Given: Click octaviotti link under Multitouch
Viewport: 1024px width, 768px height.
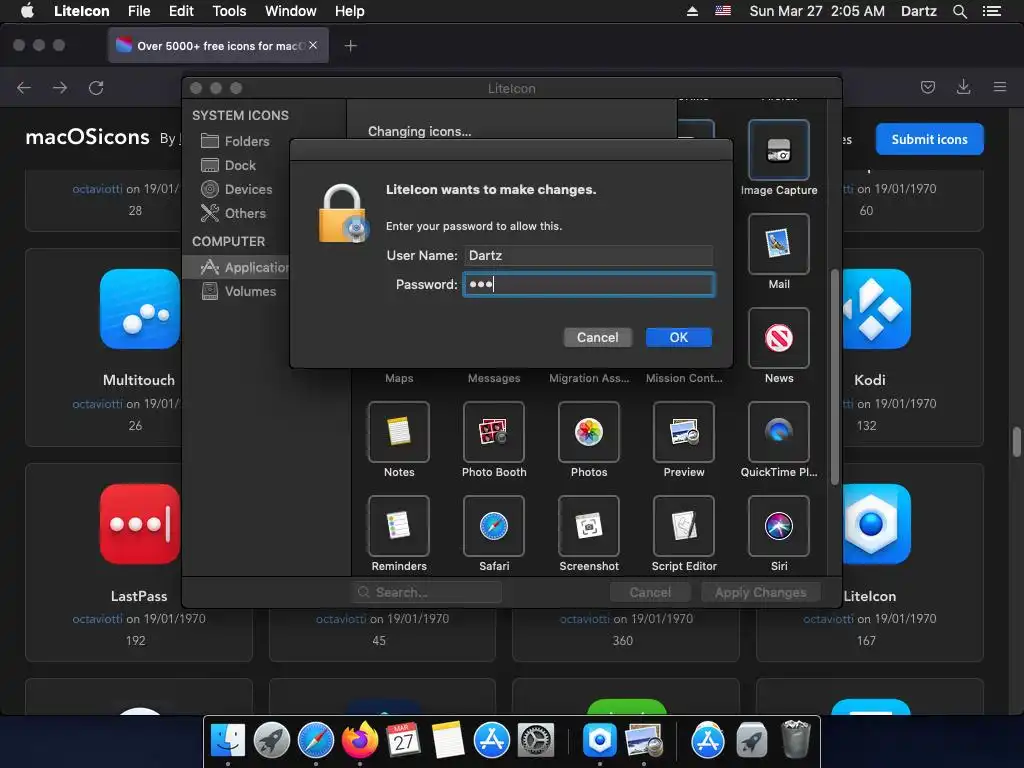Looking at the screenshot, I should pos(97,404).
